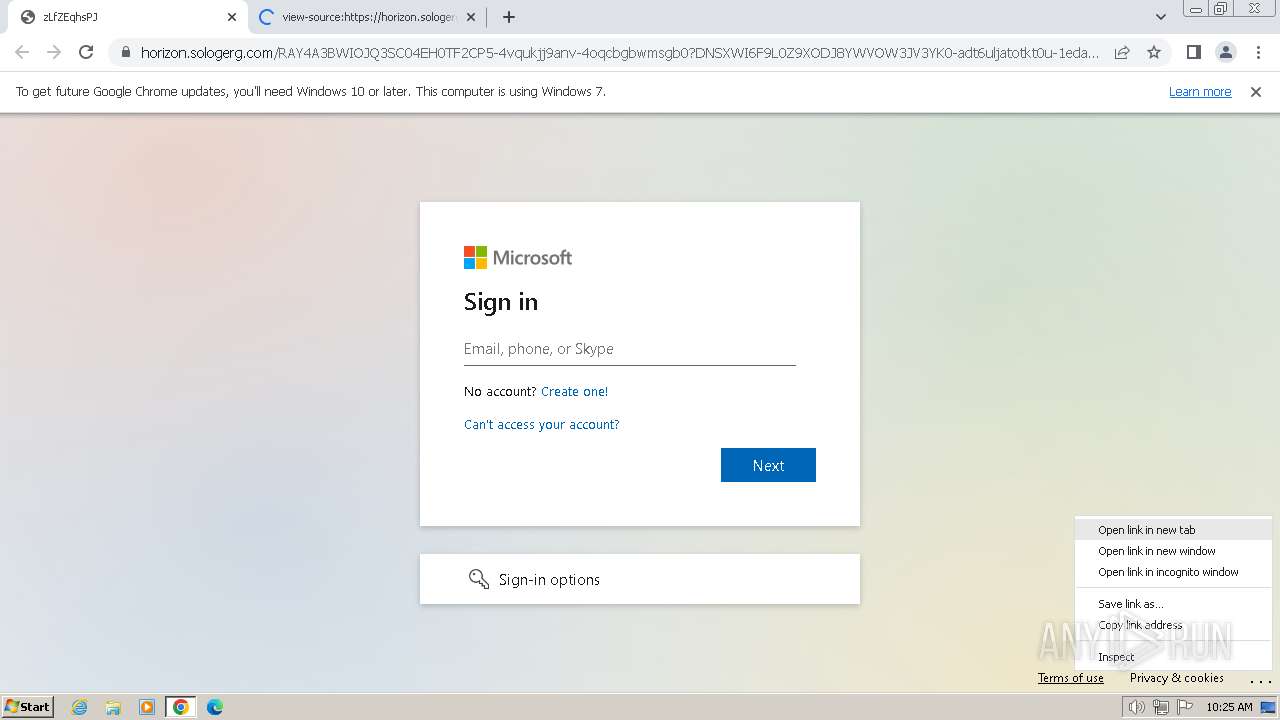1280x720 pixels.
Task: Choose Inspect from context menu
Action: point(1173,657)
